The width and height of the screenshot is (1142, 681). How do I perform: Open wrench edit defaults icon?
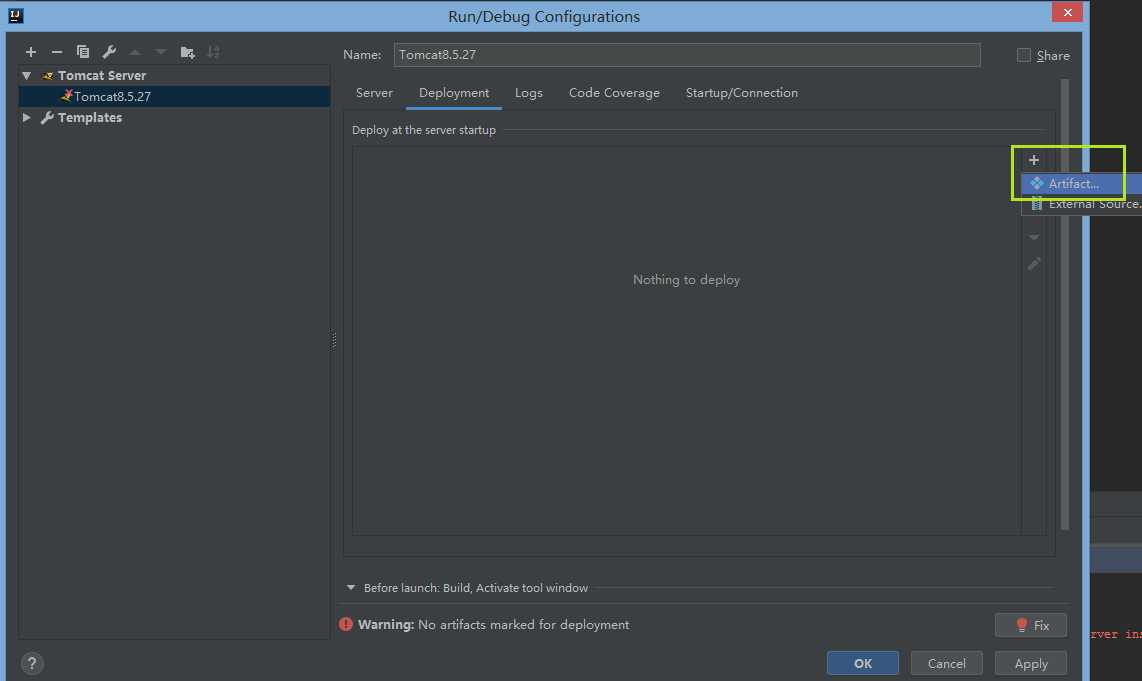point(109,52)
